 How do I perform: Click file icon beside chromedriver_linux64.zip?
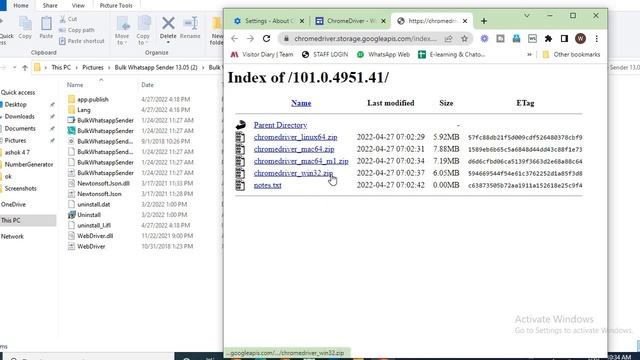[240, 138]
